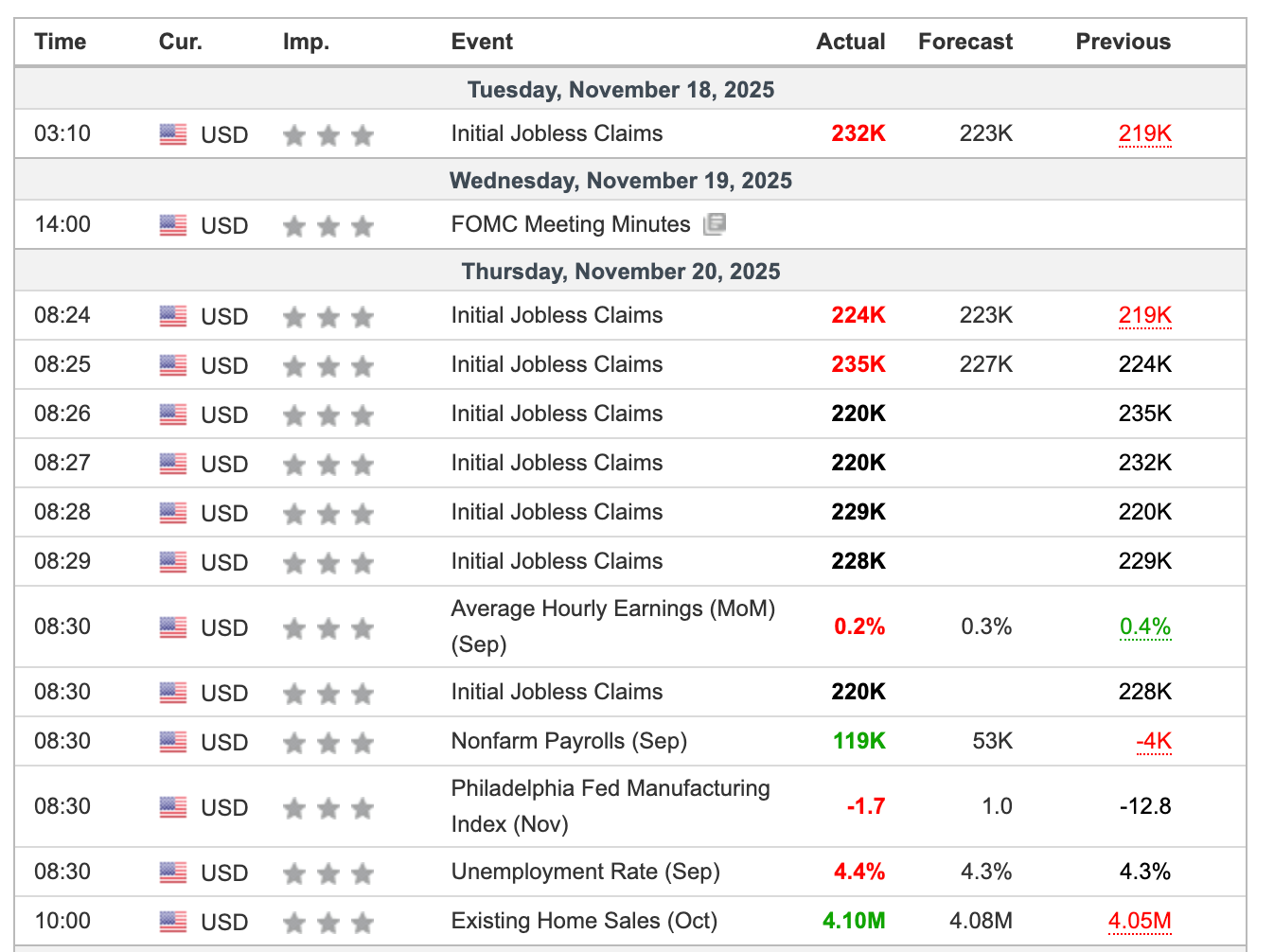Open the document icon next to FOMC Meeting Minutes
The image size is (1274, 952).
pos(715,224)
